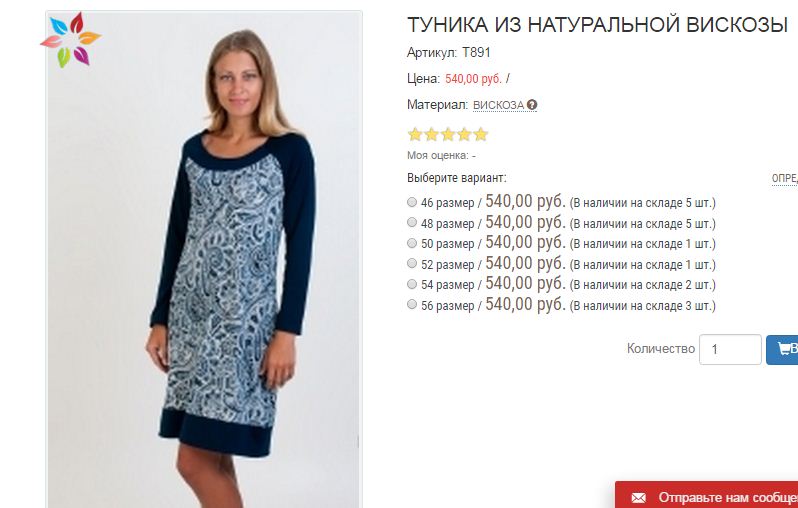Viewport: 798px width, 508px height.
Task: Choose the 54 размер variant
Action: 412,284
